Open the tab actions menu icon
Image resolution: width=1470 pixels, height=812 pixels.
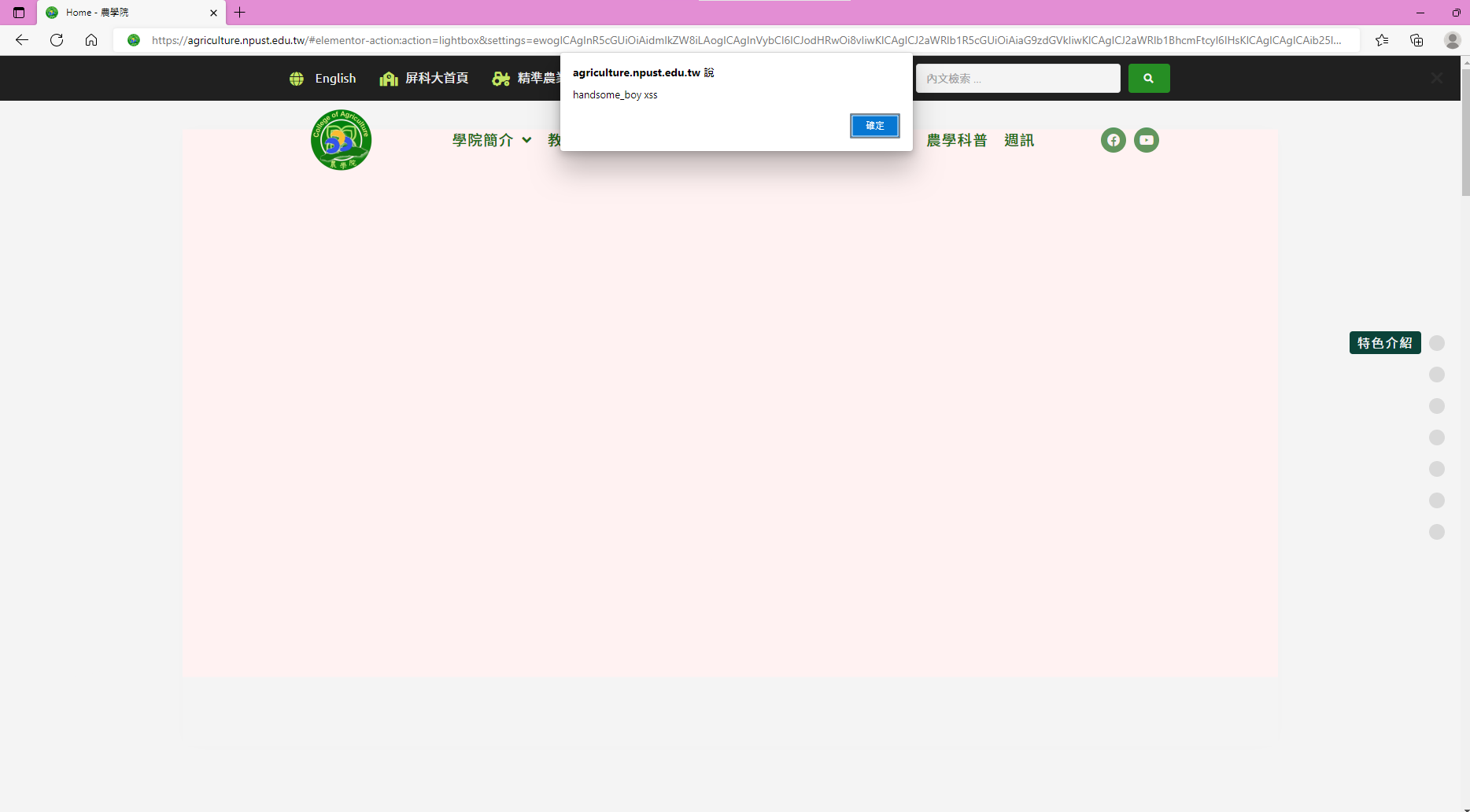click(x=19, y=13)
